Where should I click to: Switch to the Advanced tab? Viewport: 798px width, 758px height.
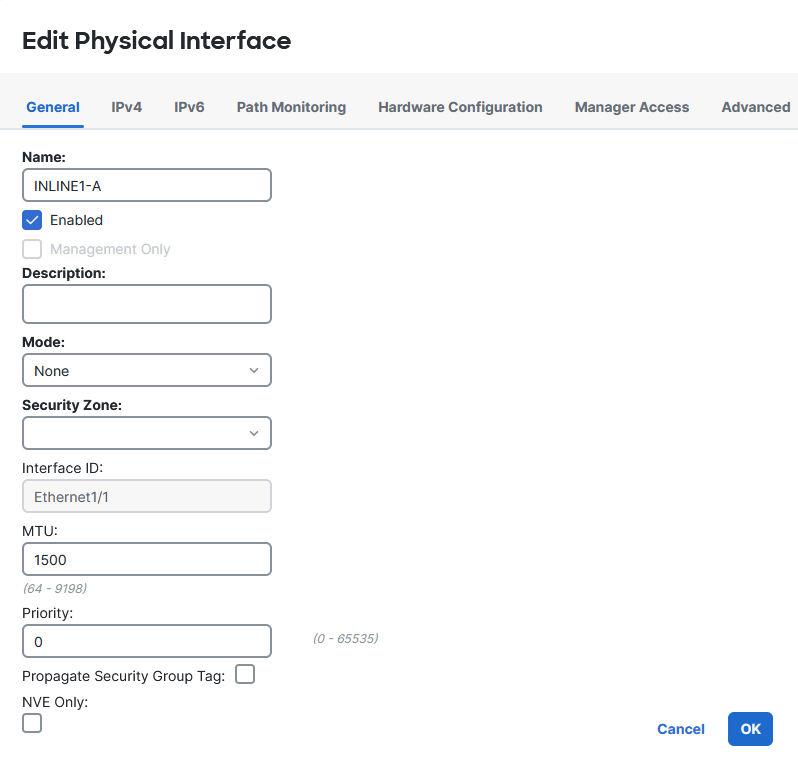755,107
